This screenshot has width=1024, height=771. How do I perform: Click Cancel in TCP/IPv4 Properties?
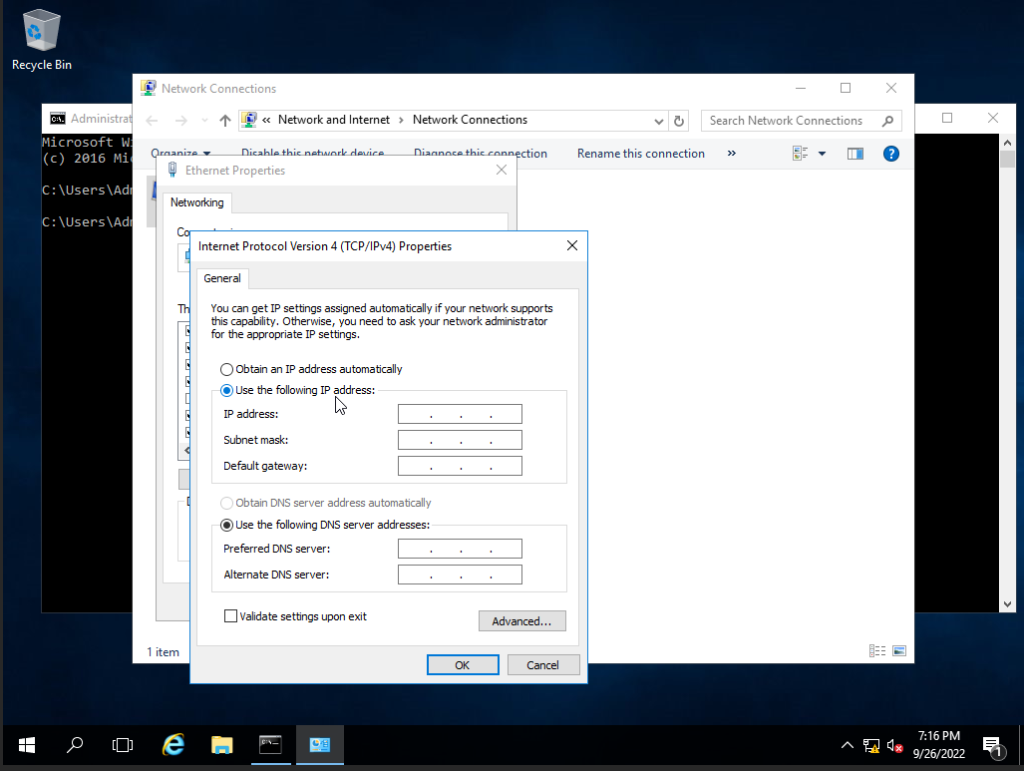click(543, 665)
